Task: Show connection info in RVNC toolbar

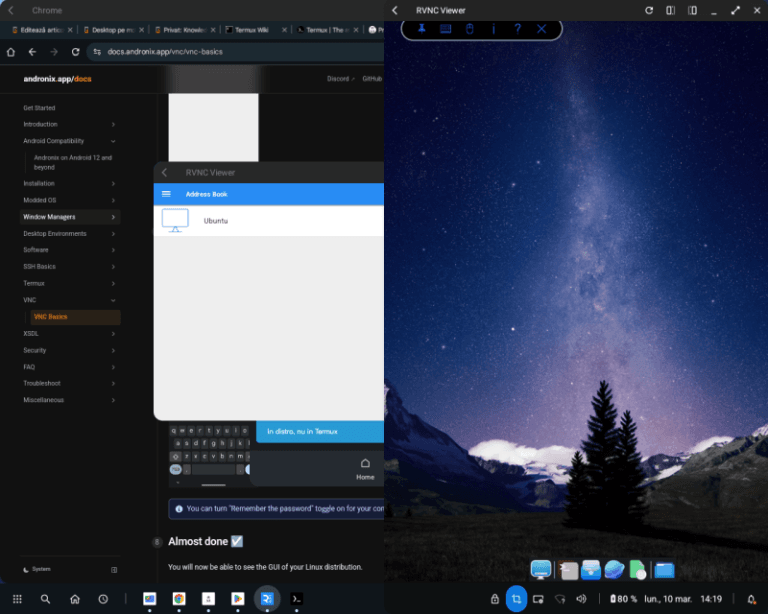Action: tap(493, 29)
